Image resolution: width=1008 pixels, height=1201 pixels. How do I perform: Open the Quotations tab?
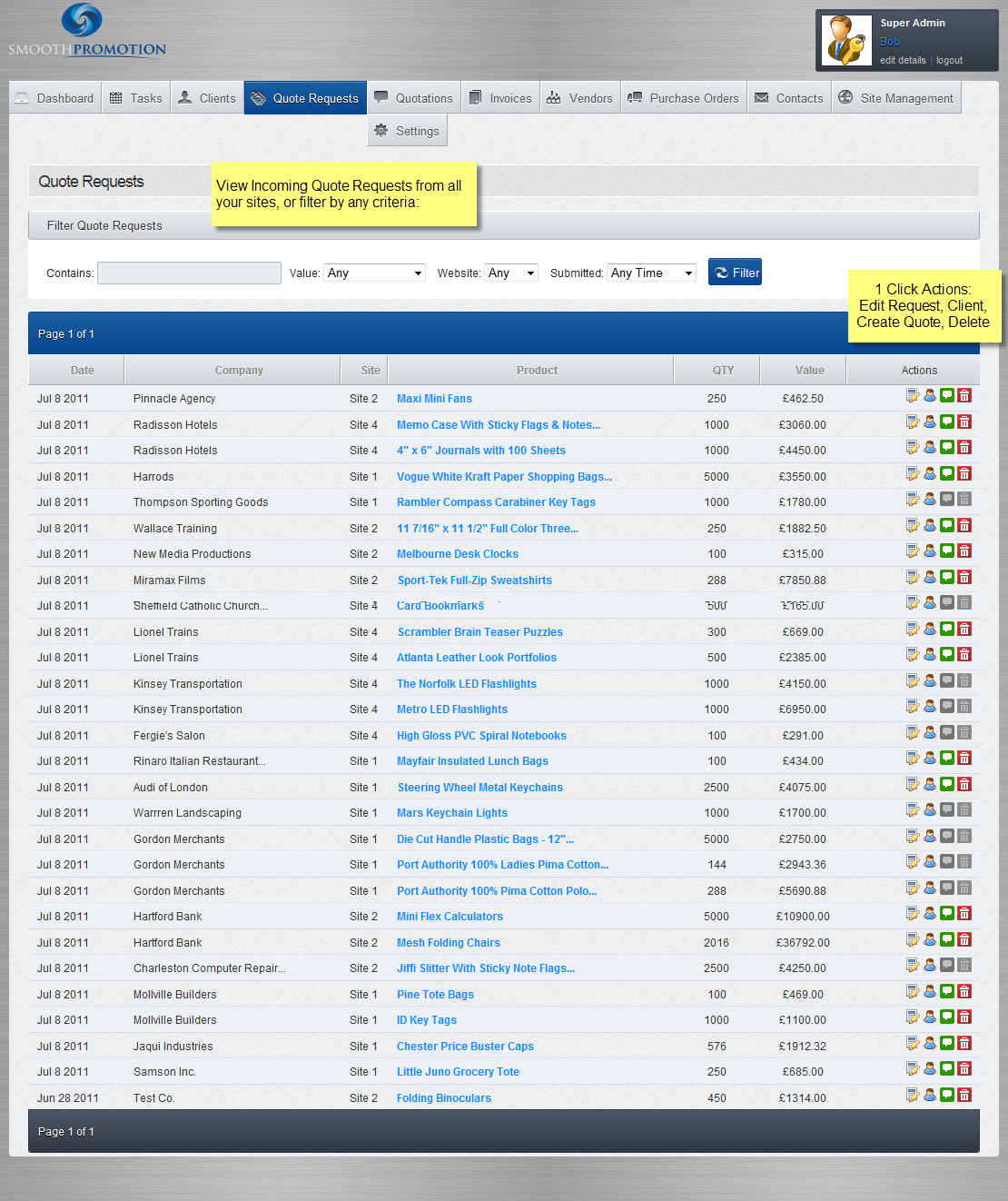click(413, 98)
